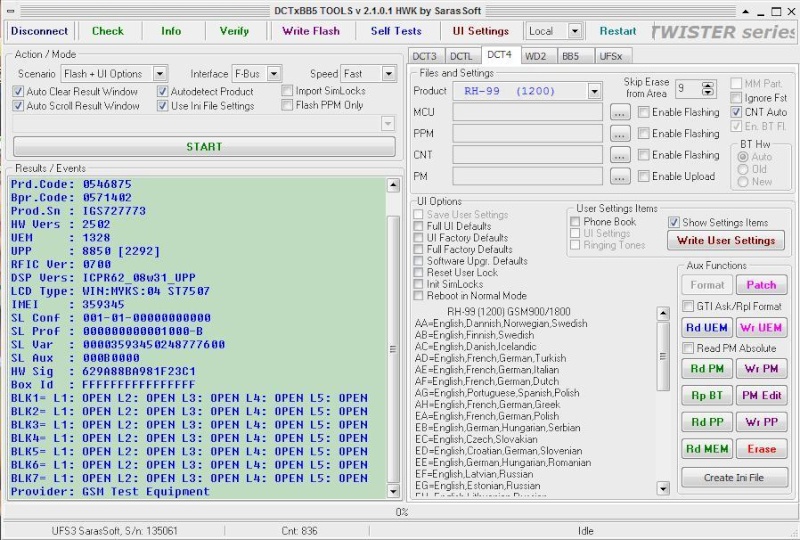800x540 pixels.
Task: Click the Wr PM button
Action: [761, 369]
